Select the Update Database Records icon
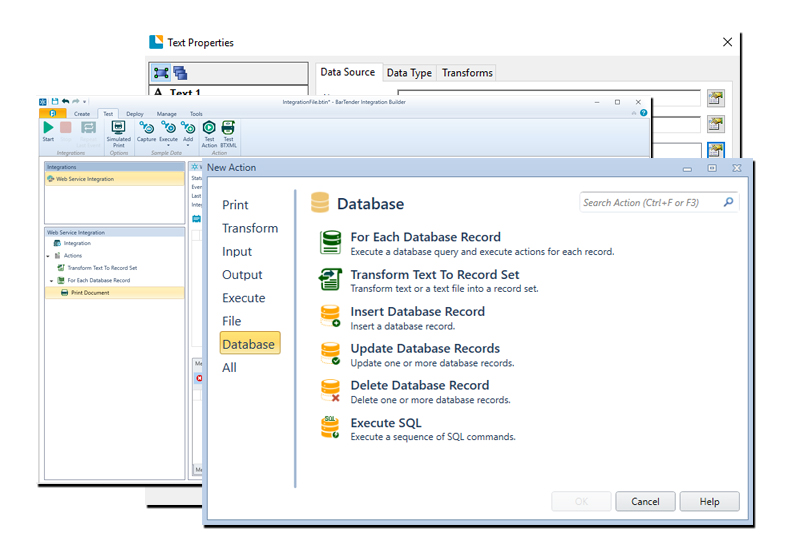Screen dimensions: 800x552 pos(330,353)
